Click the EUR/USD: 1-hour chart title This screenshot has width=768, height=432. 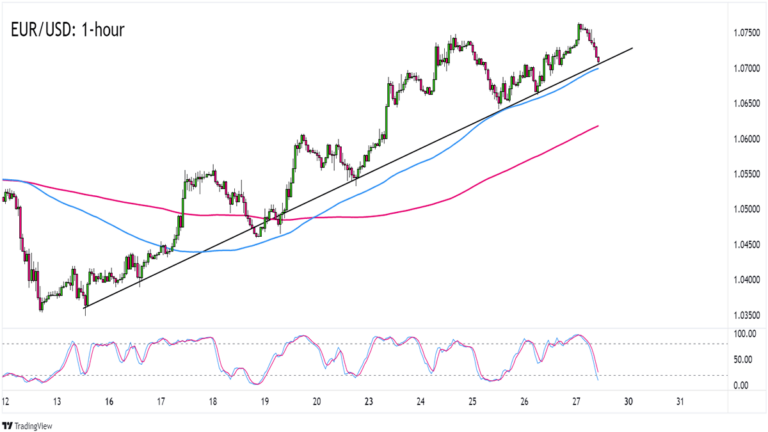coord(68,30)
